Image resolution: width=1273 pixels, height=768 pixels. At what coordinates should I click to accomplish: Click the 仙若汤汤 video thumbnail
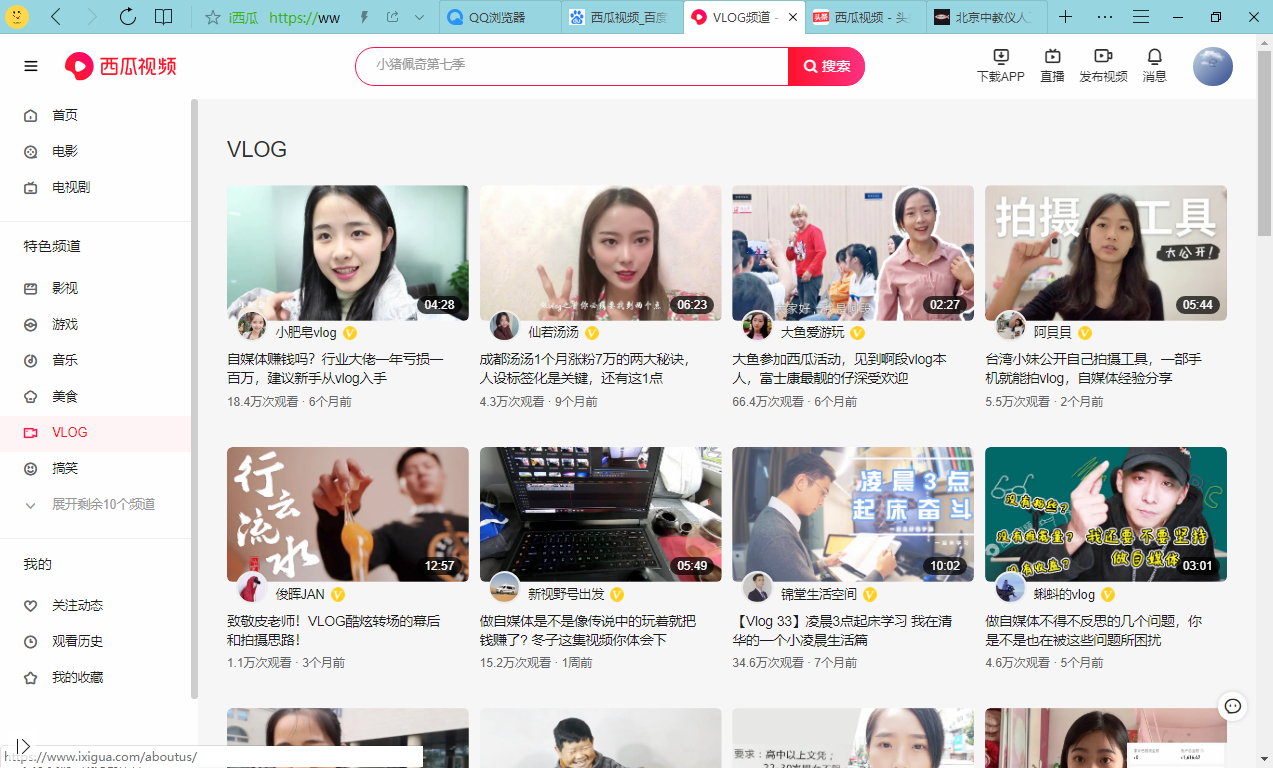coord(600,252)
